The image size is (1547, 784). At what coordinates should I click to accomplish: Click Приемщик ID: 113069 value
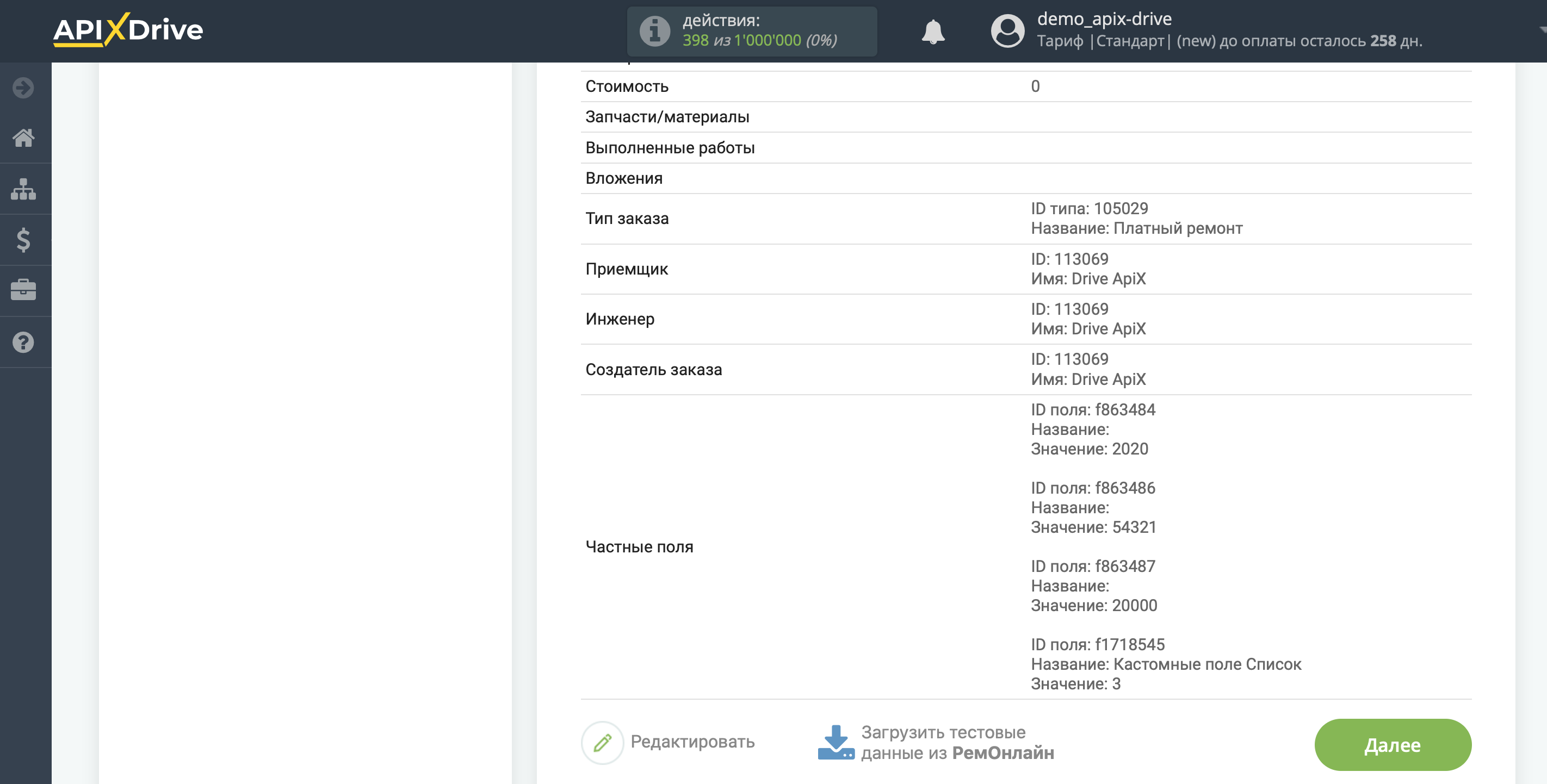point(1069,259)
